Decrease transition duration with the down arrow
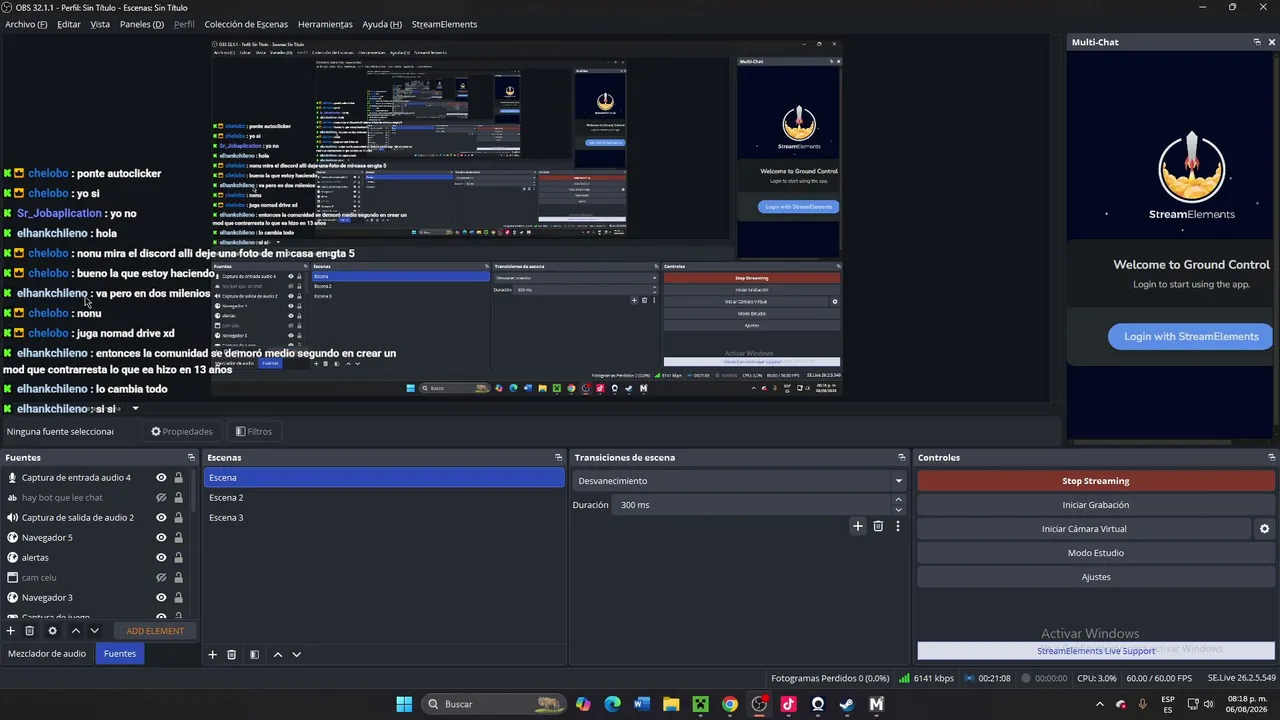Viewport: 1280px width, 720px height. (898, 510)
